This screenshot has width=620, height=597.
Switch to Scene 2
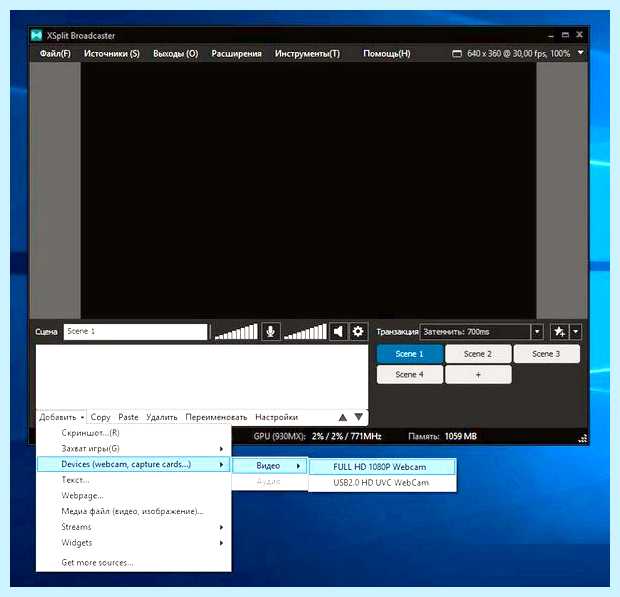(x=478, y=354)
